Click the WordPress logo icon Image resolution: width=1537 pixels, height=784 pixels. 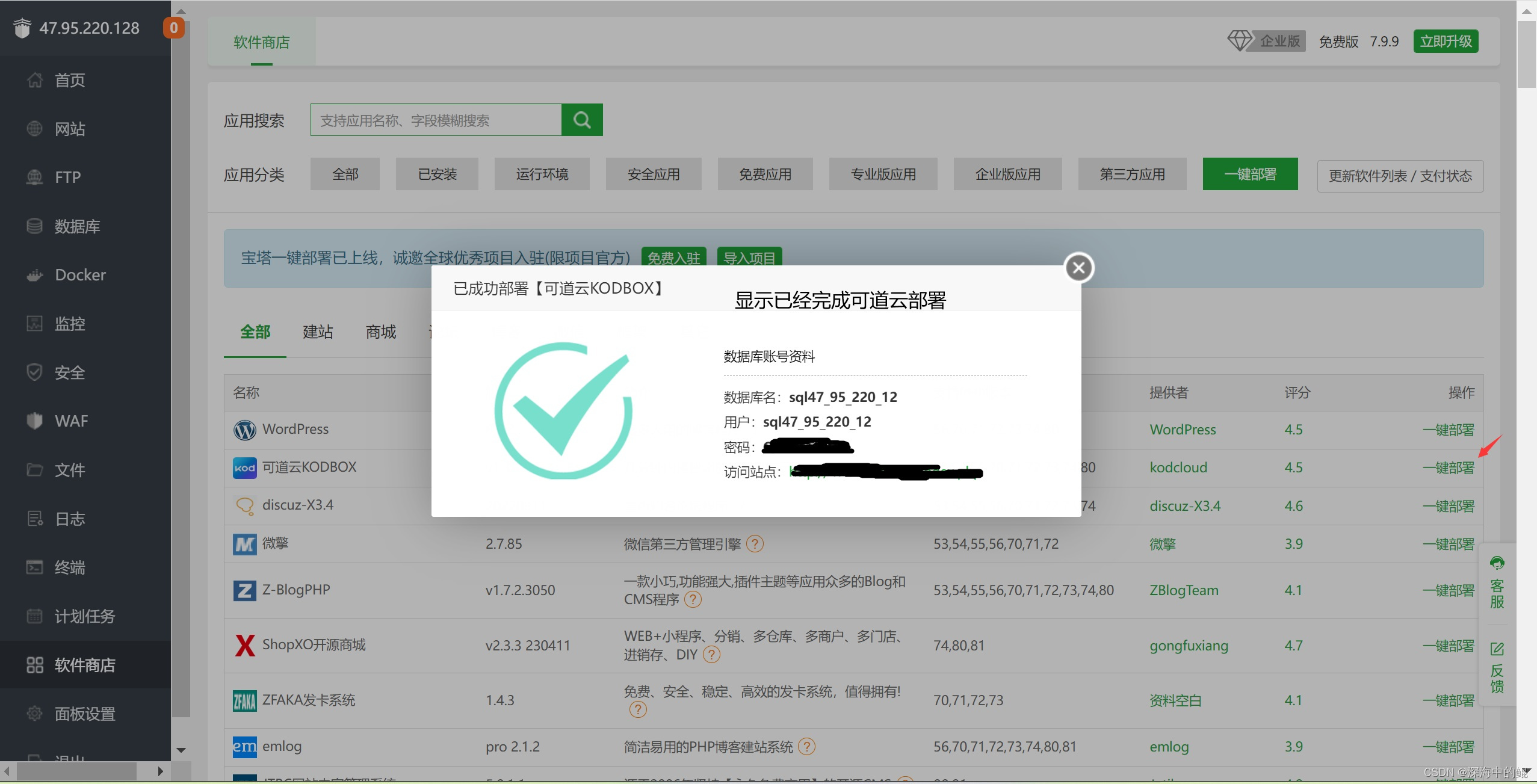[244, 430]
